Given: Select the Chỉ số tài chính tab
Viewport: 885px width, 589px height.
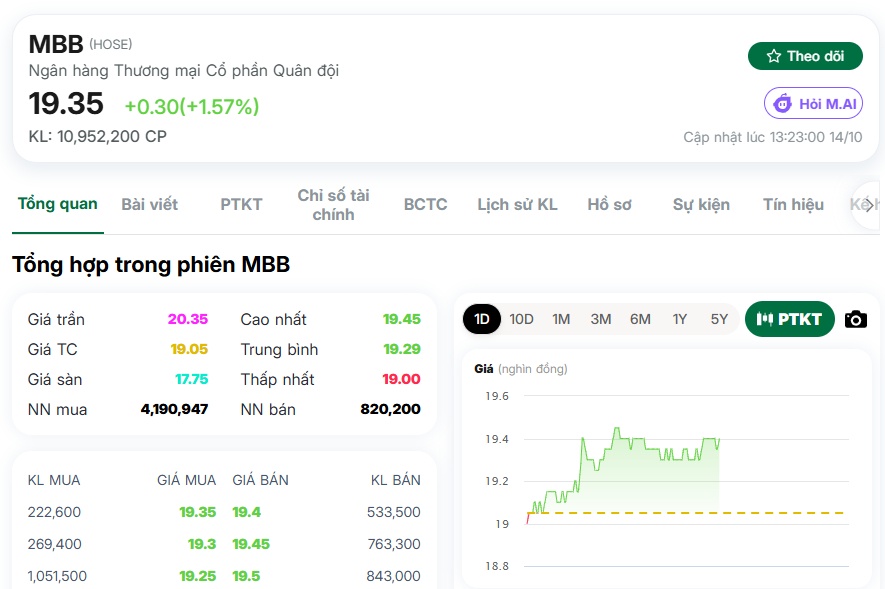Looking at the screenshot, I should pos(333,205).
